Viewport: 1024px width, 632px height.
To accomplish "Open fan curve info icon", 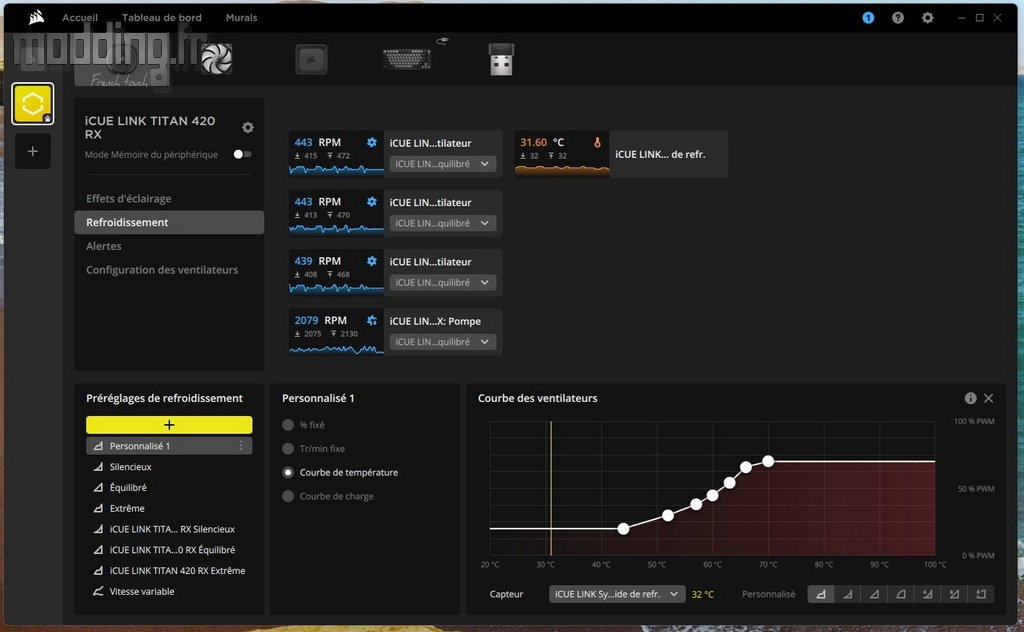I will pos(970,398).
